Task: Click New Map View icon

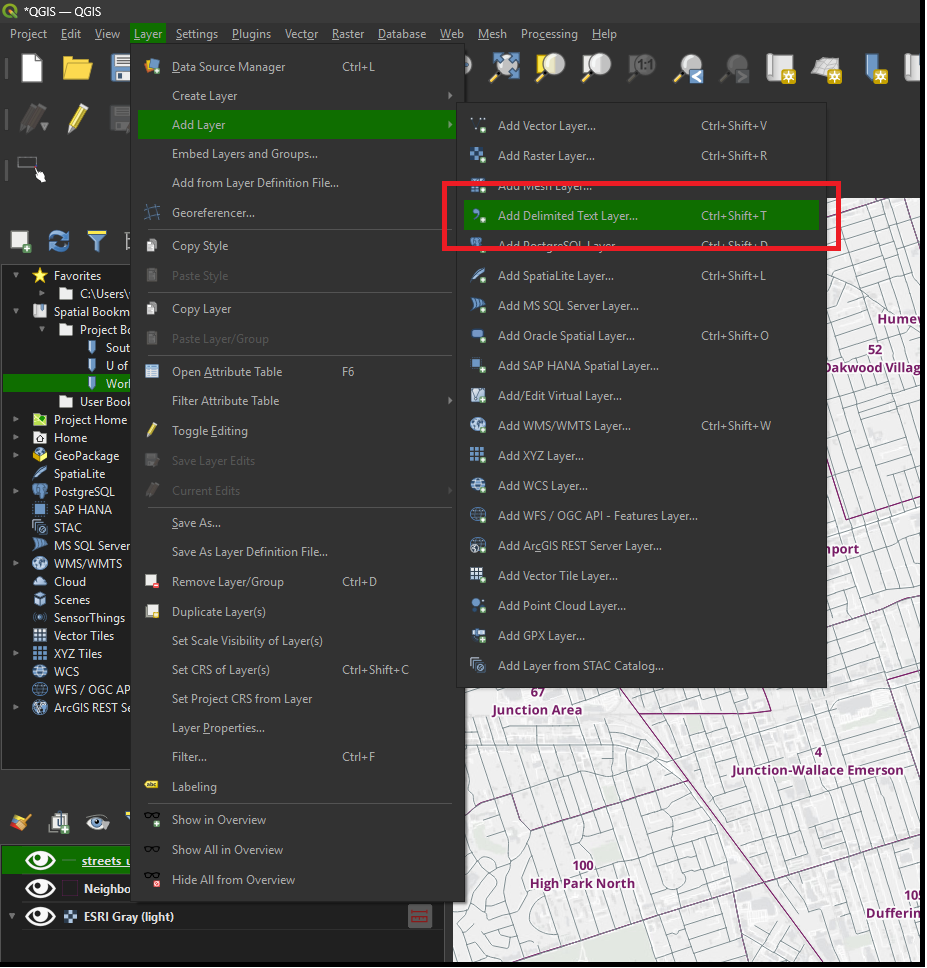Action: (780, 68)
